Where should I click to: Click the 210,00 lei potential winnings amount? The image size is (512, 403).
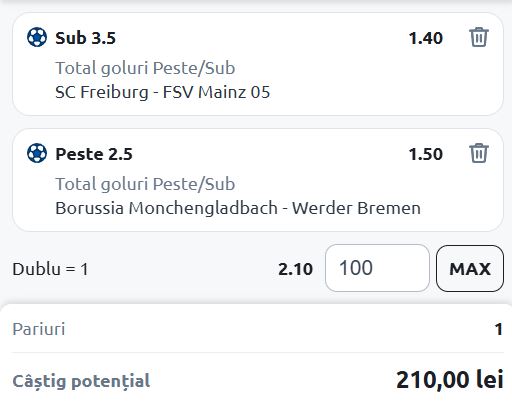point(450,380)
